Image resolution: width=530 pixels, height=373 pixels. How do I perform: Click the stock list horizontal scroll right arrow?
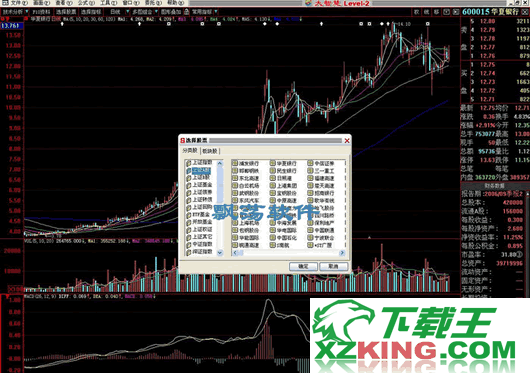click(x=342, y=253)
